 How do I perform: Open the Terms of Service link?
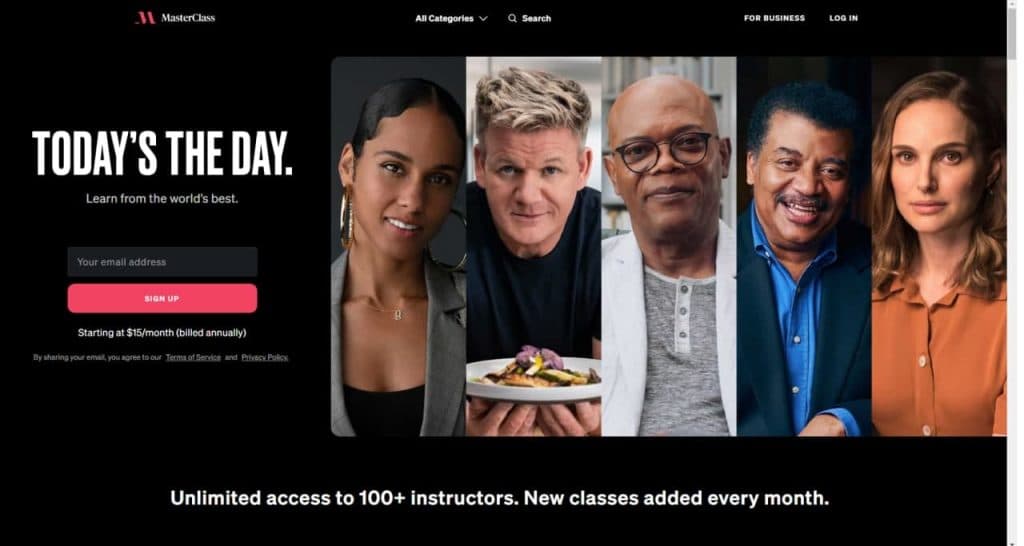click(x=193, y=357)
